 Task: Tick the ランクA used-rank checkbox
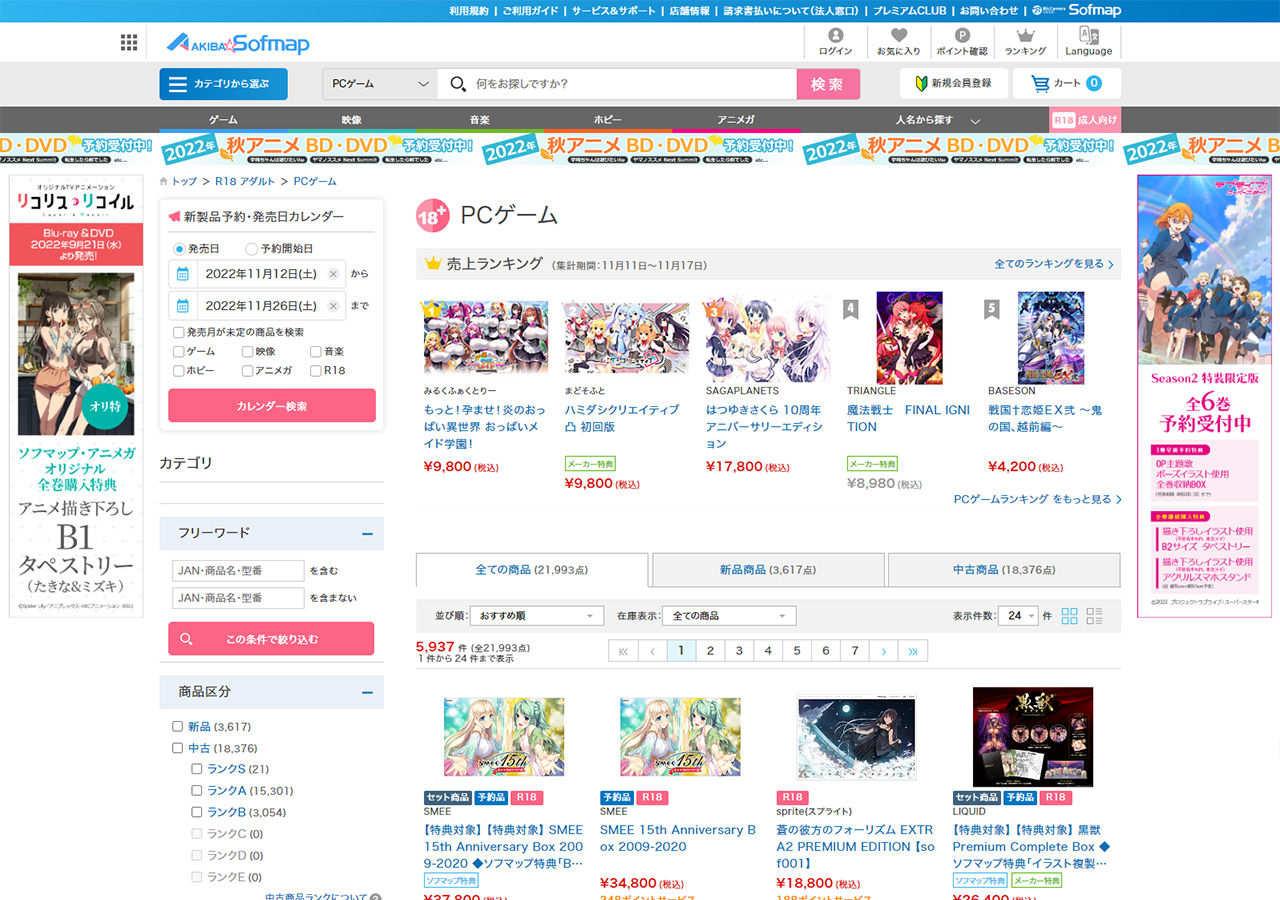click(197, 791)
